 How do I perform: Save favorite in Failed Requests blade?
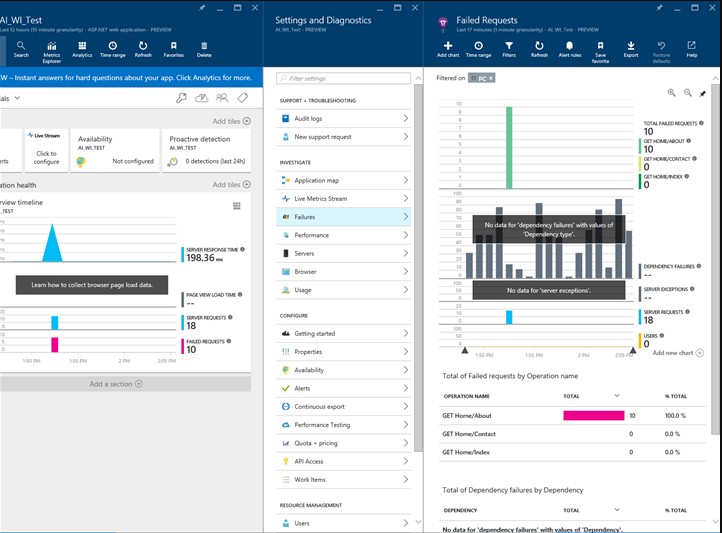(600, 52)
